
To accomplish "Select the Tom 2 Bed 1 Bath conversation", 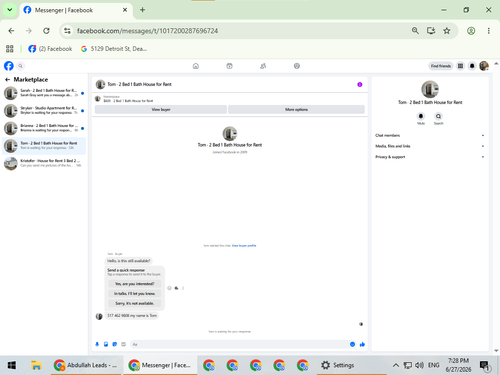I will [x=44, y=146].
